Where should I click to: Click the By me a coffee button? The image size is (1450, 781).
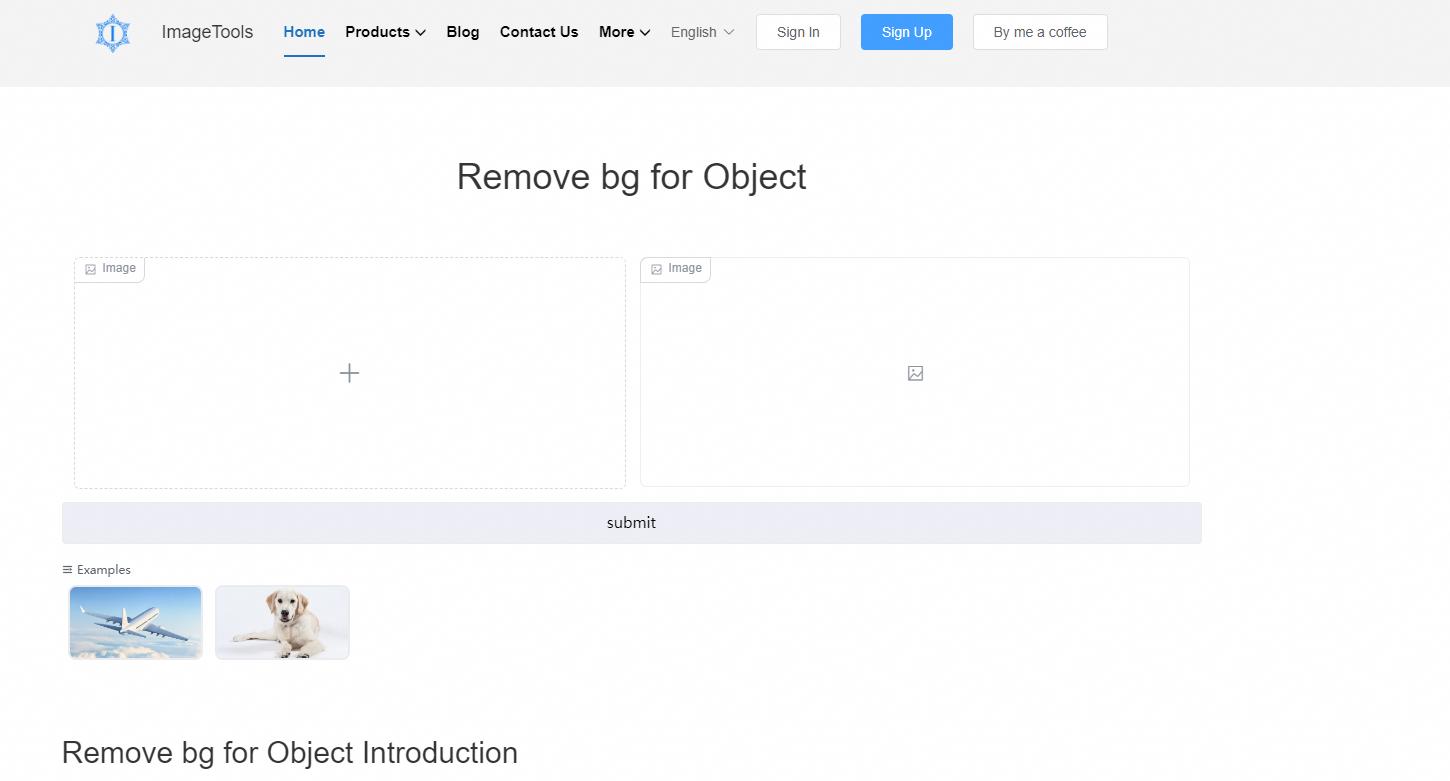1040,32
